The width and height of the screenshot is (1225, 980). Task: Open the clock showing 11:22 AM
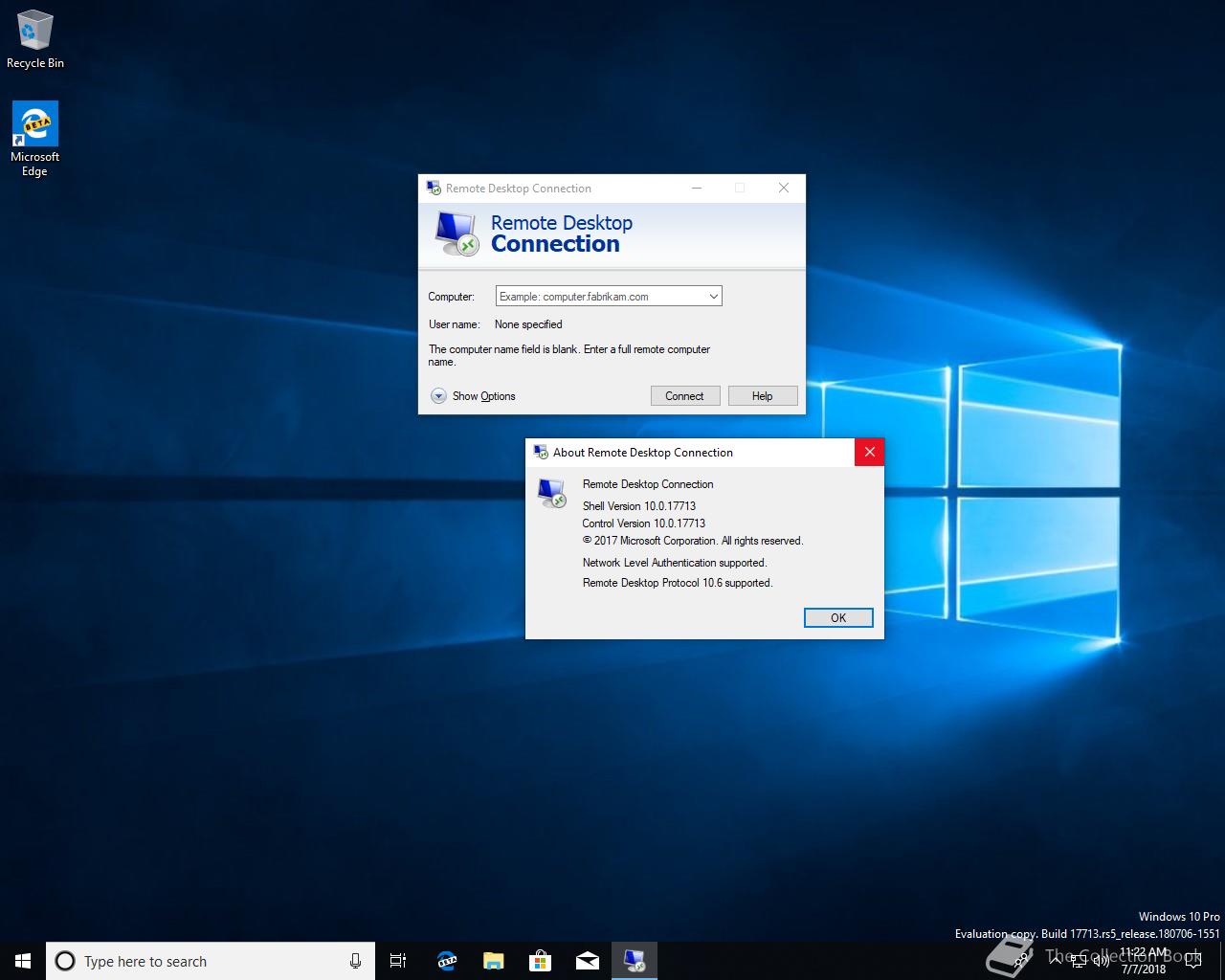click(x=1145, y=961)
